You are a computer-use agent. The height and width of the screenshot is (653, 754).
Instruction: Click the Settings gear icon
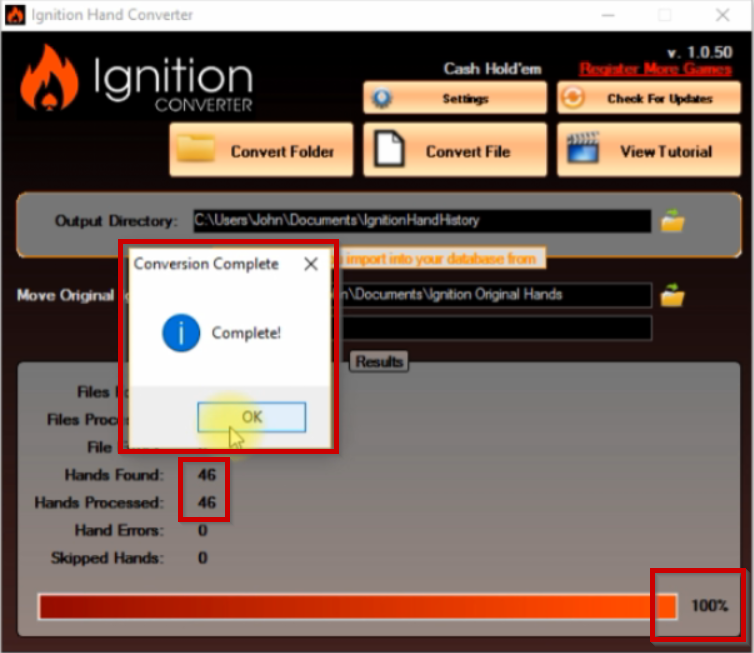pyautogui.click(x=382, y=98)
